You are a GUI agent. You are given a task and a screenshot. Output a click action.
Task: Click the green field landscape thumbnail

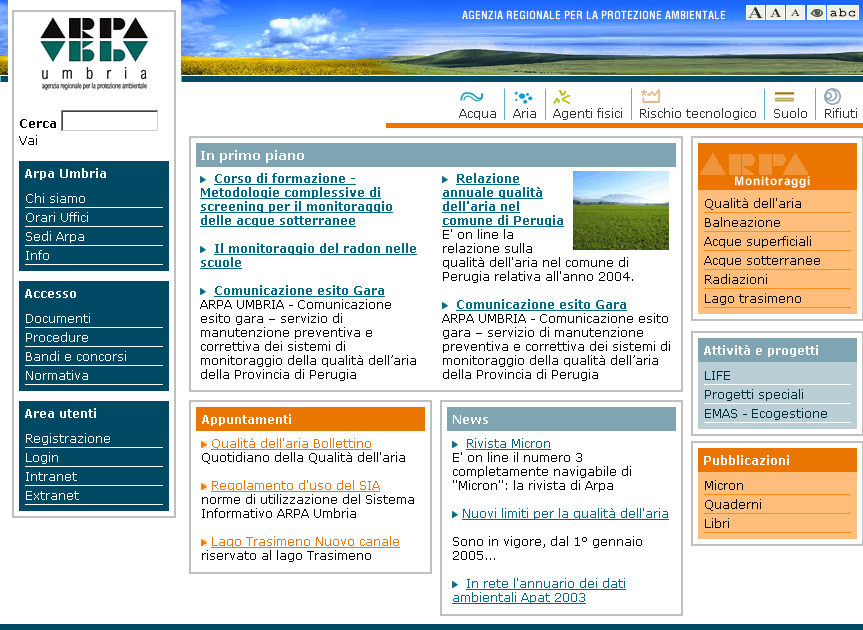(621, 210)
